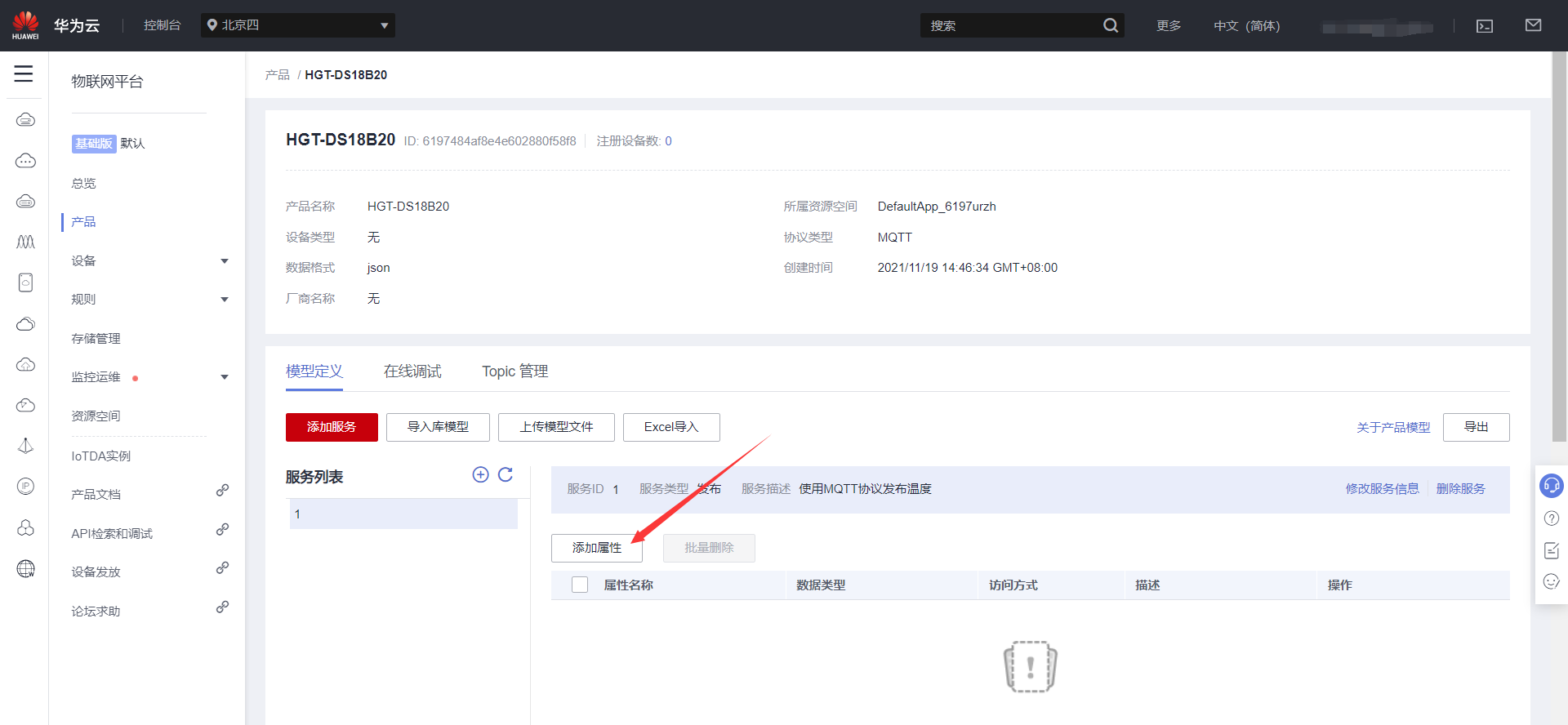Click the 产品 breadcrumb link
The width and height of the screenshot is (1568, 725).
coord(277,75)
